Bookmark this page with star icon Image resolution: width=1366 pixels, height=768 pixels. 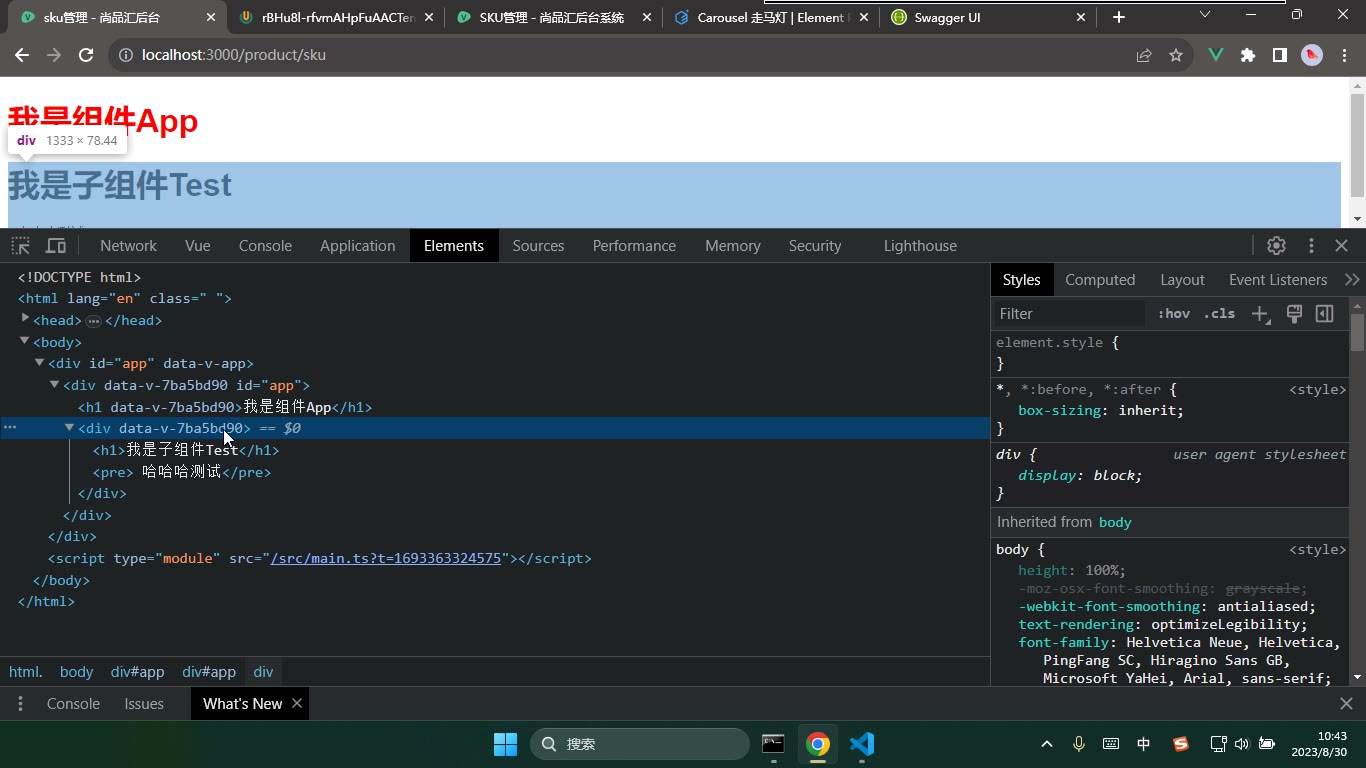coord(1176,55)
